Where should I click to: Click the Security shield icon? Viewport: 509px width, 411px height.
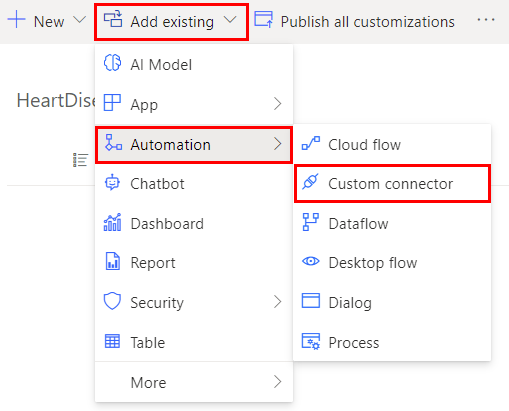(x=112, y=301)
